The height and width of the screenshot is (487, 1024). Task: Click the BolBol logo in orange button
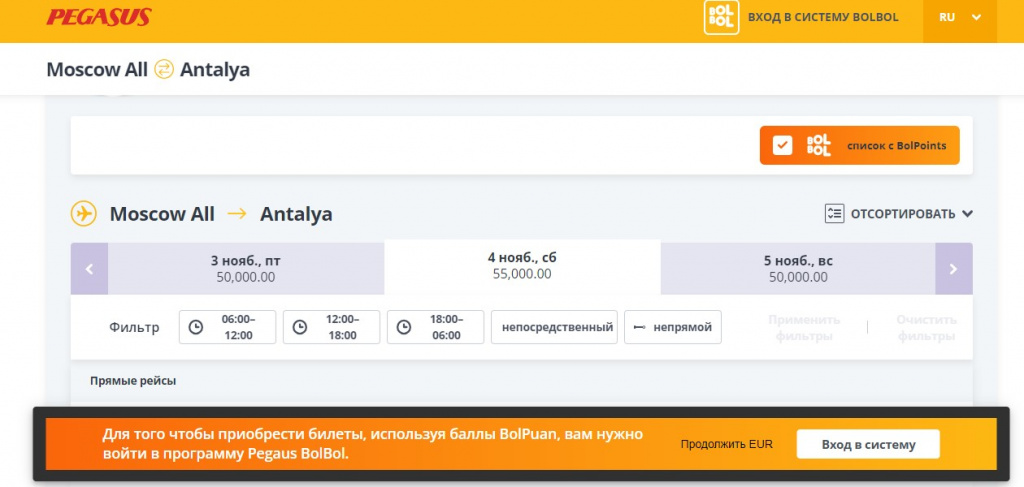[818, 146]
